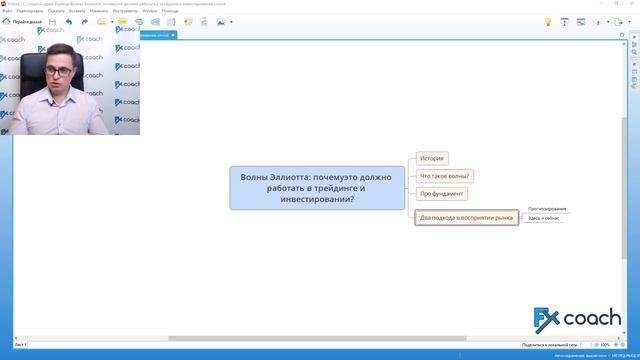Click the vertical scrollbar thumb
640x360 pixels.
(x=624, y=188)
